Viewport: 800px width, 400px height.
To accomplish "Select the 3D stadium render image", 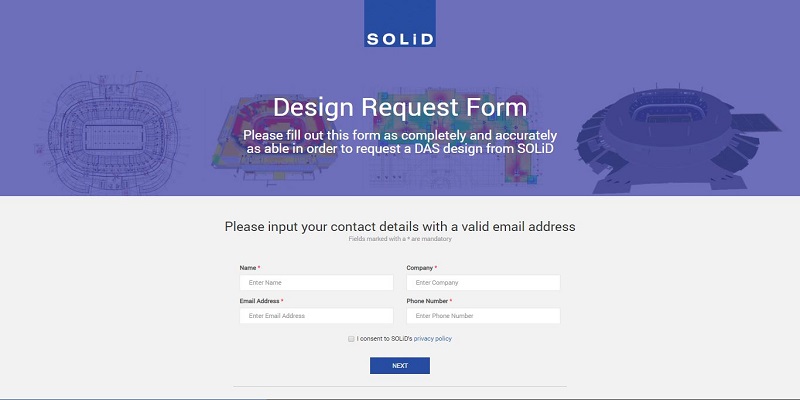I will 679,138.
